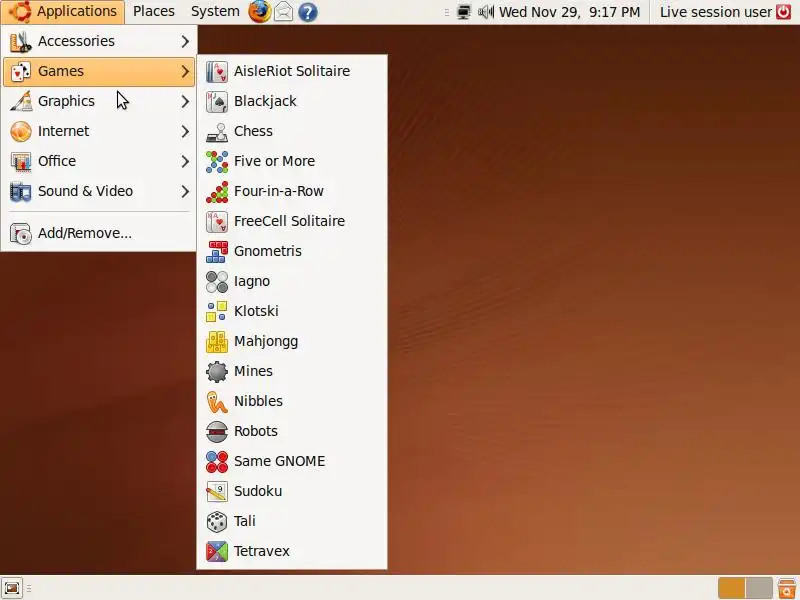
Task: Click the Show Desktop icon in bottom panel
Action: [12, 588]
